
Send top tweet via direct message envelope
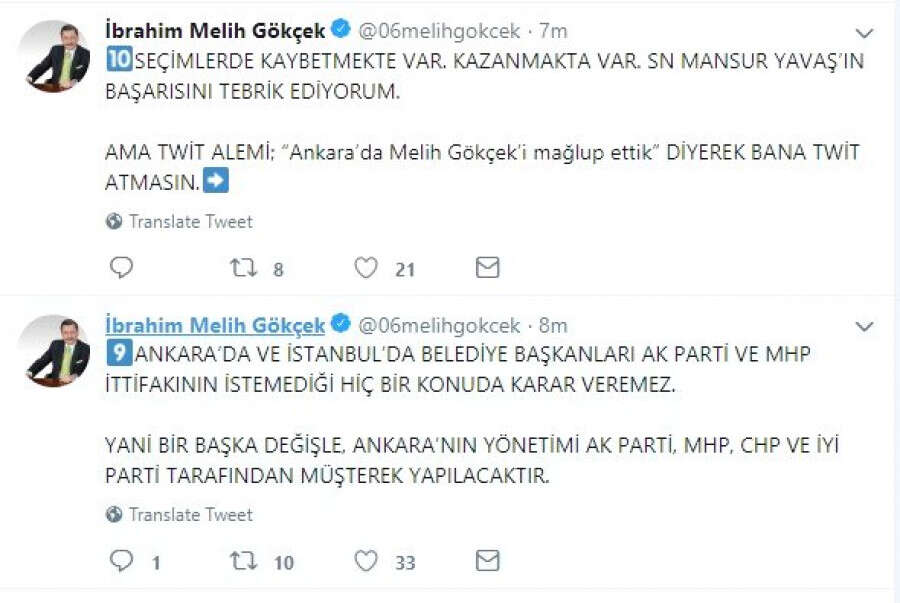point(487,268)
